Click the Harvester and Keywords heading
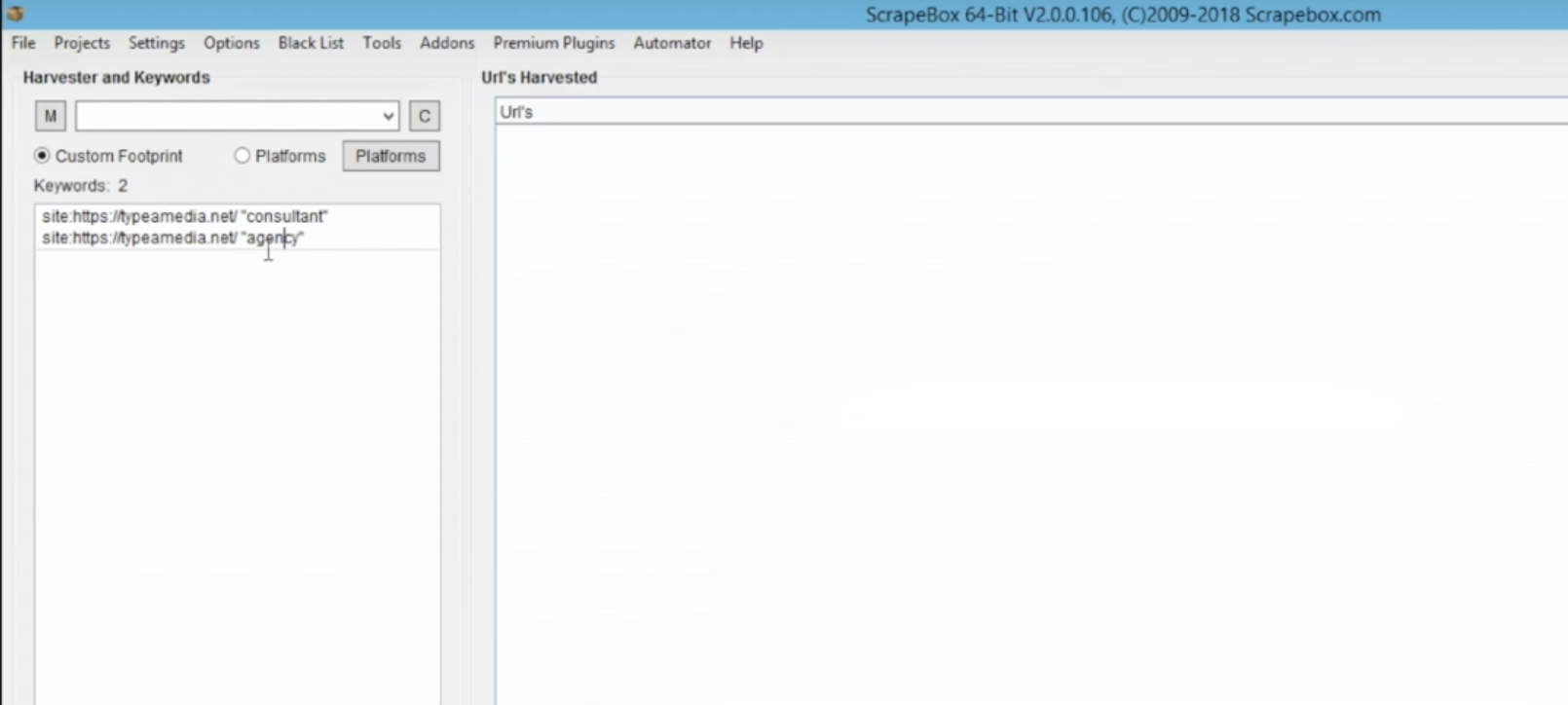 [116, 77]
